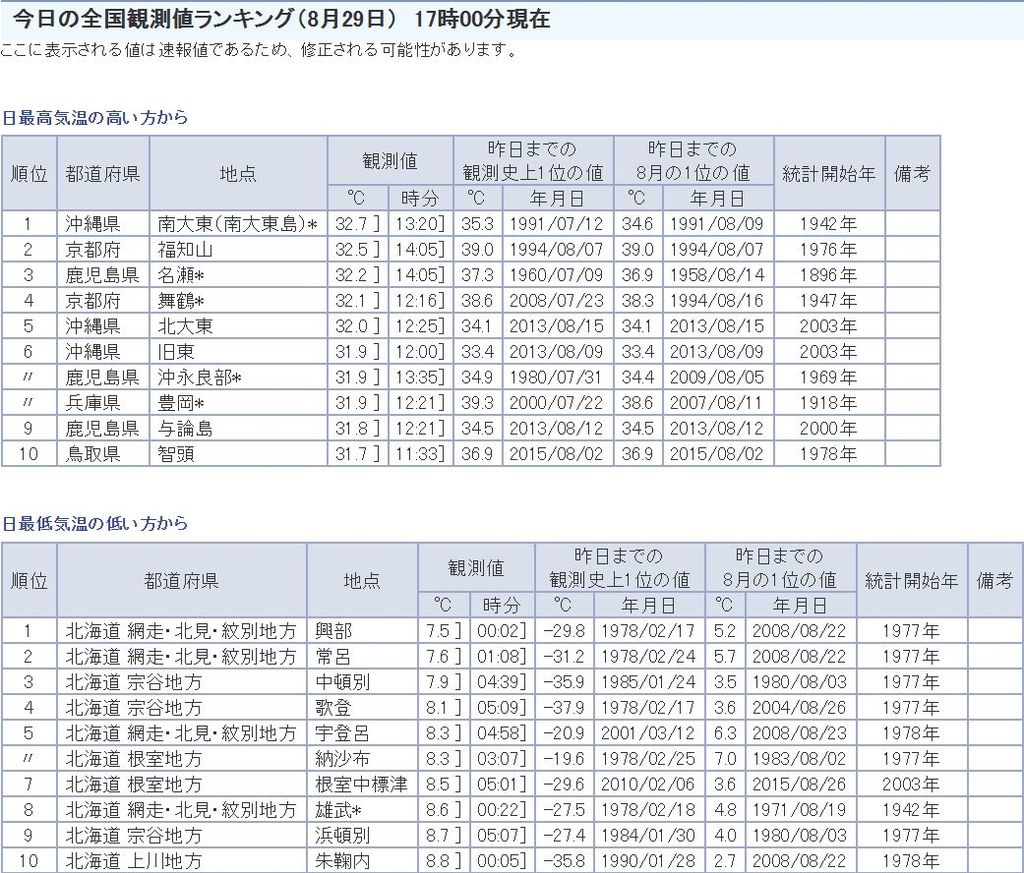The width and height of the screenshot is (1024, 873).
Task: Click the 福知山 station name
Action: tap(185, 249)
